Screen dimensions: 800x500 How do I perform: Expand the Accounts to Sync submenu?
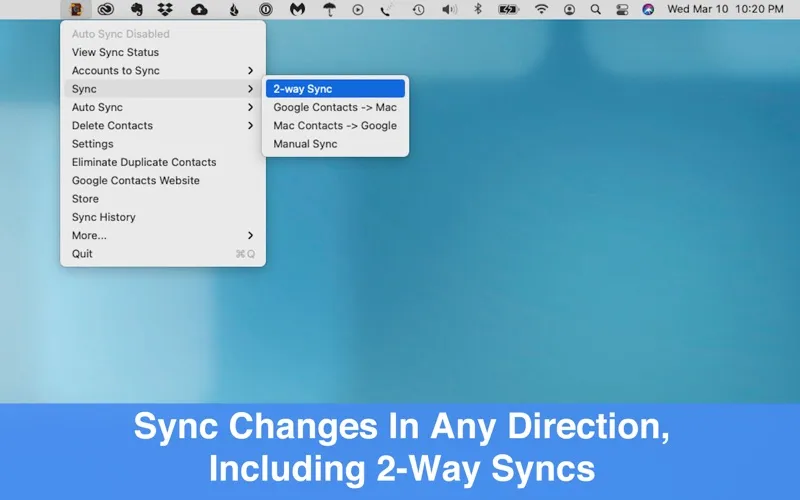point(162,71)
